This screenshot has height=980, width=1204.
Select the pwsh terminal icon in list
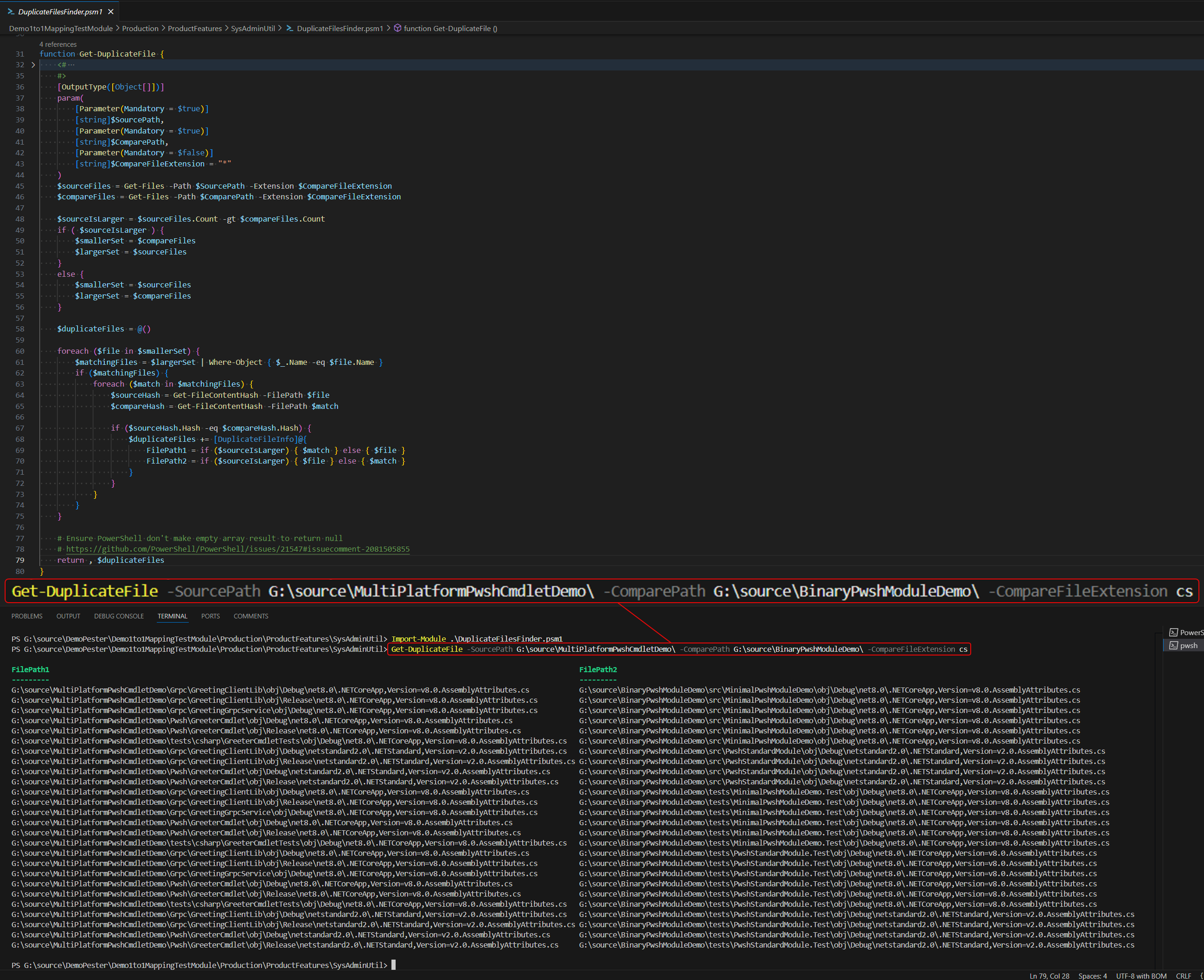click(x=1173, y=645)
